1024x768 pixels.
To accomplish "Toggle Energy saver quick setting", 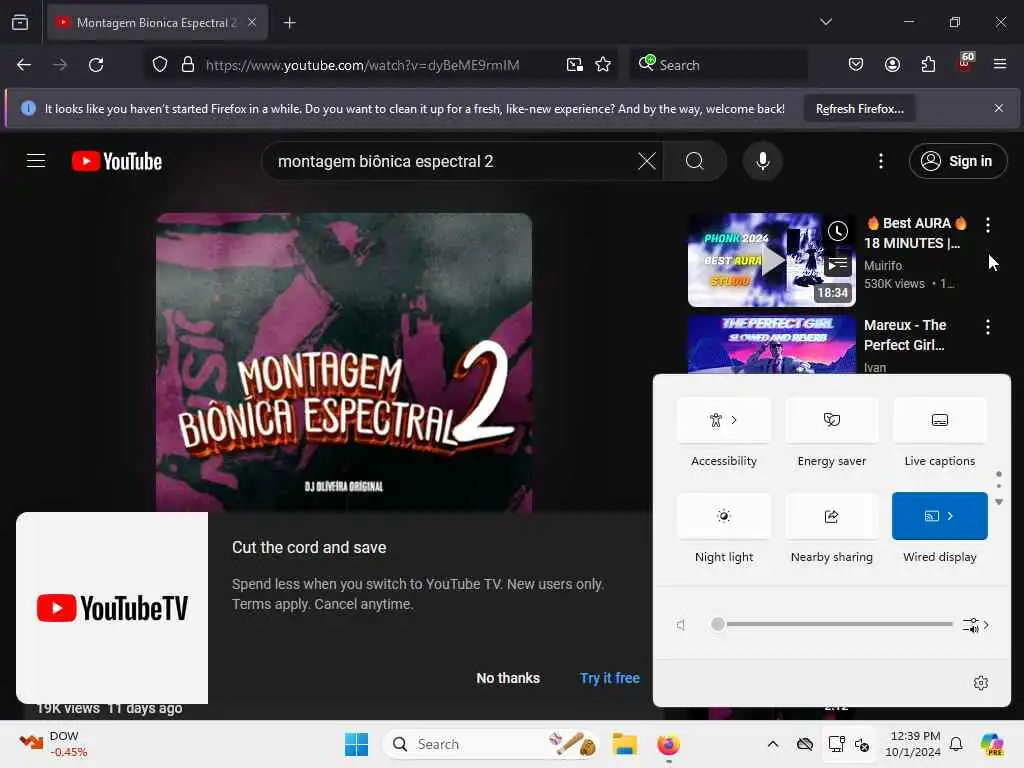I will 831,420.
